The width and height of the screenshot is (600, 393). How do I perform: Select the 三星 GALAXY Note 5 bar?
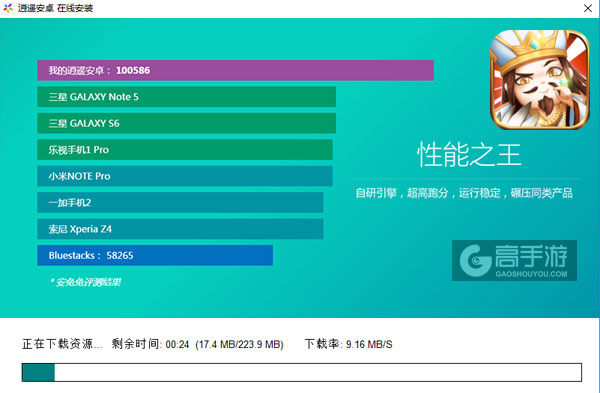[x=186, y=97]
